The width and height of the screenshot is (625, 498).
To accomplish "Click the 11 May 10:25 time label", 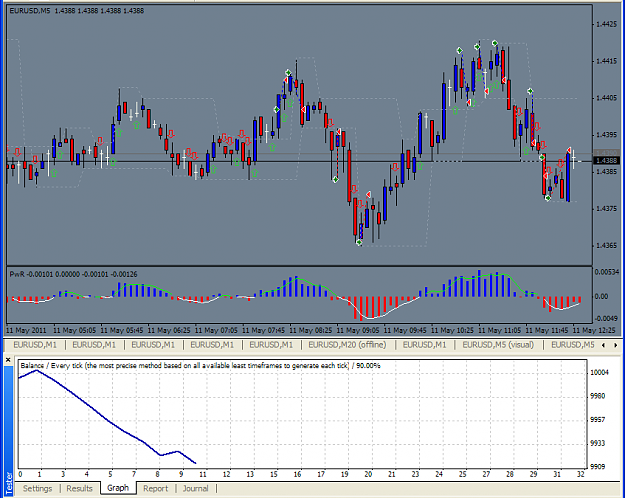I will (x=452, y=331).
